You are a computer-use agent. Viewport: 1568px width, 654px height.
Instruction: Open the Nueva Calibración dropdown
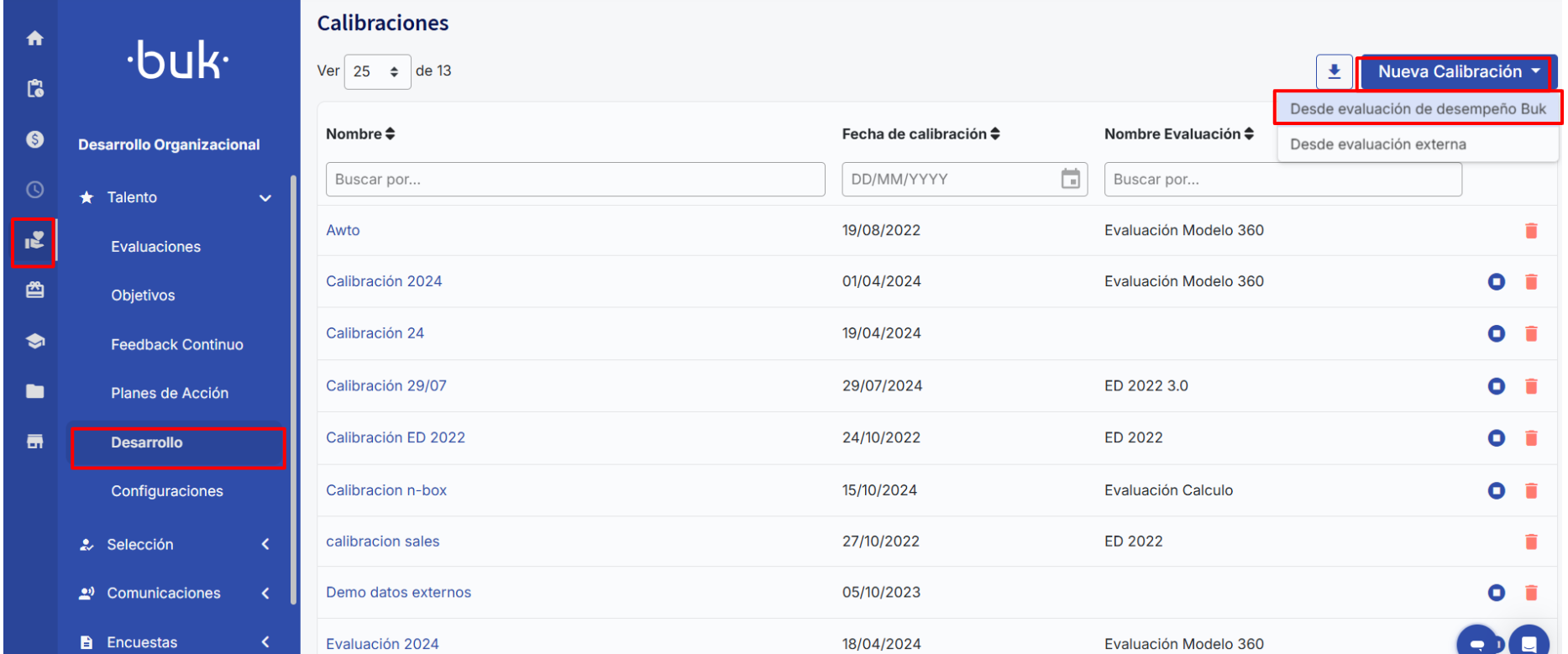(x=1457, y=72)
